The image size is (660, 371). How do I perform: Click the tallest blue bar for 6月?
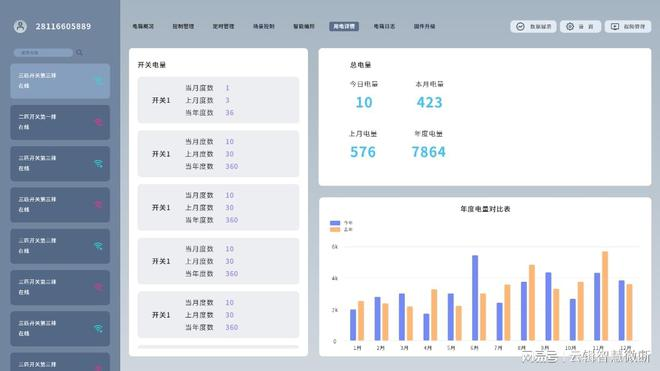tap(475, 298)
